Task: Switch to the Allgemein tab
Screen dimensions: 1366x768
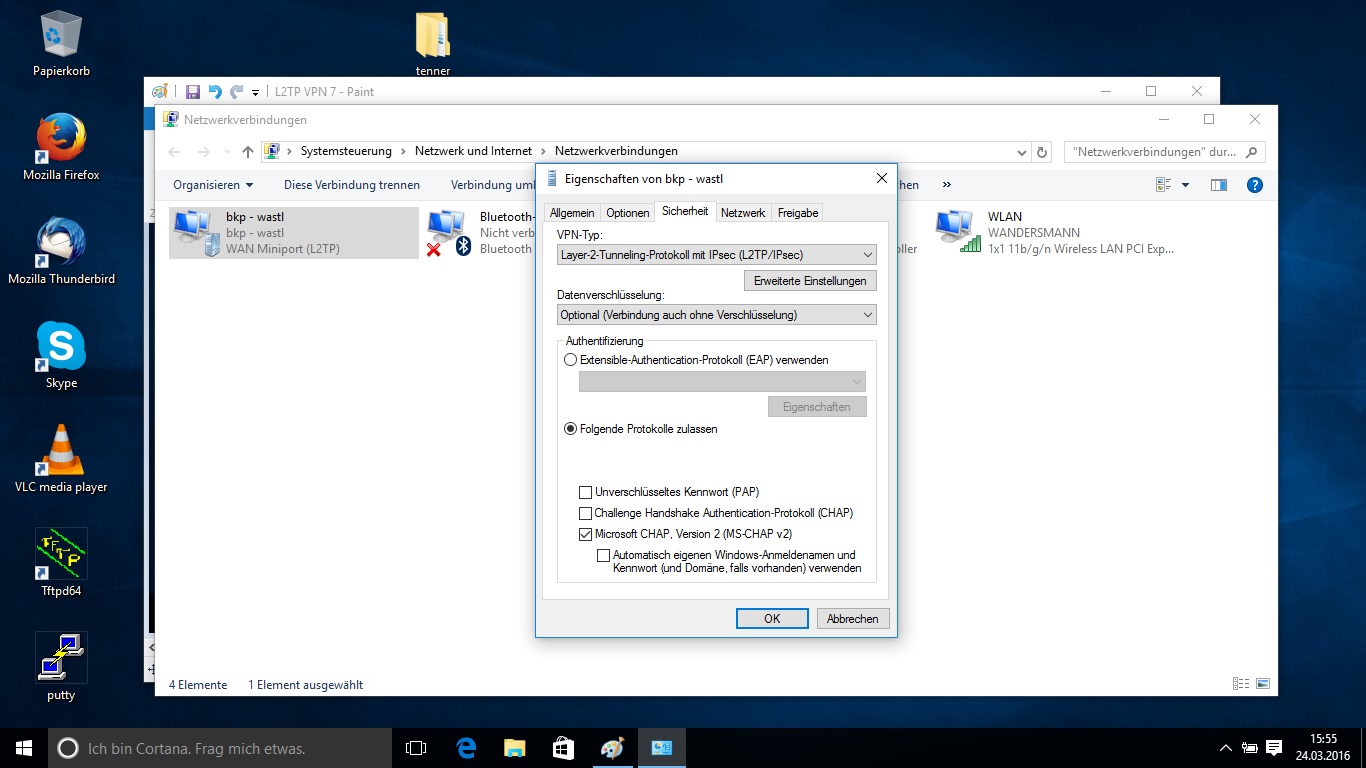Action: [572, 213]
